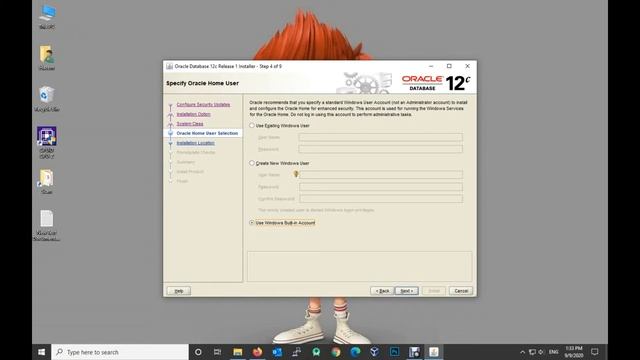Click the Back button in installer
640x360 pixels.
pos(382,291)
